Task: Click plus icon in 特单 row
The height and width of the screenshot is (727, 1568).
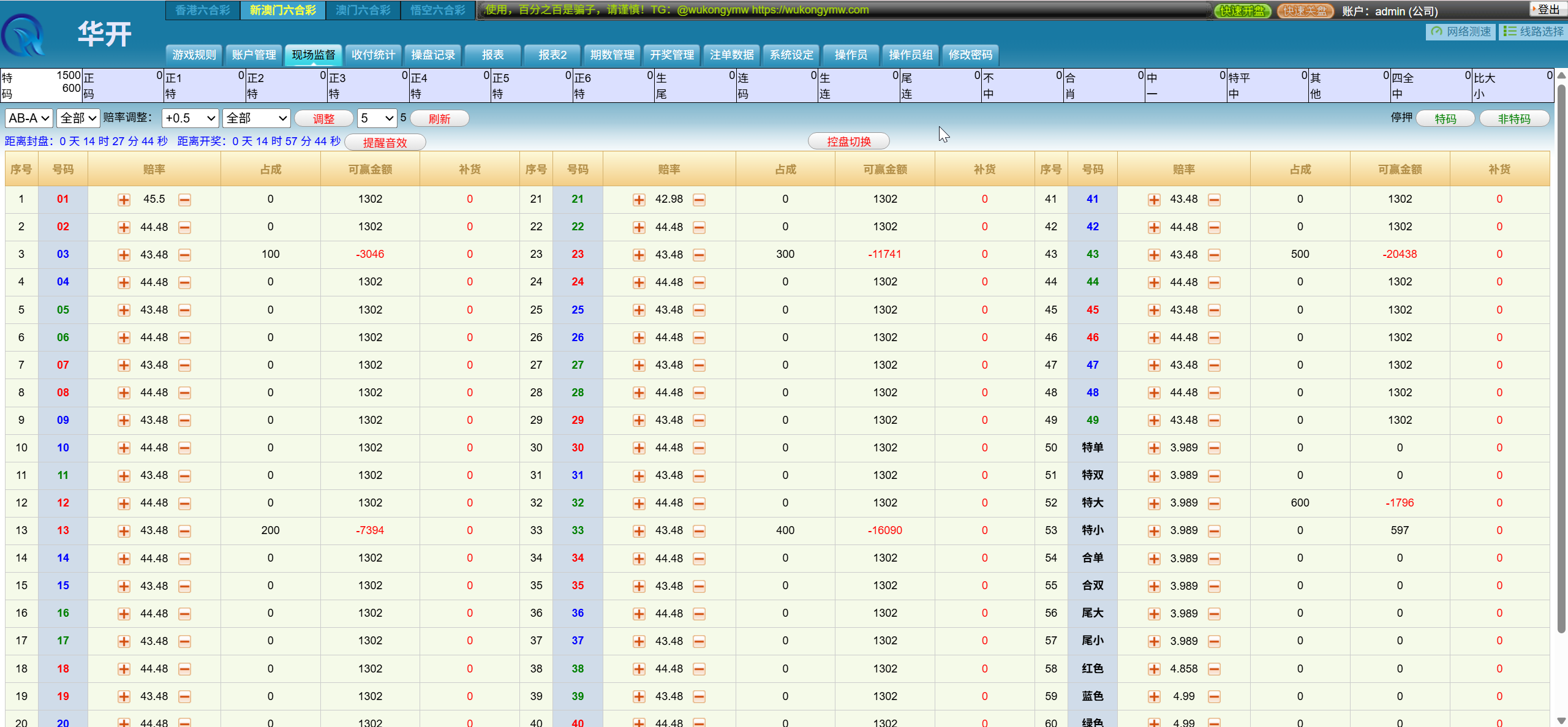Action: 1154,448
